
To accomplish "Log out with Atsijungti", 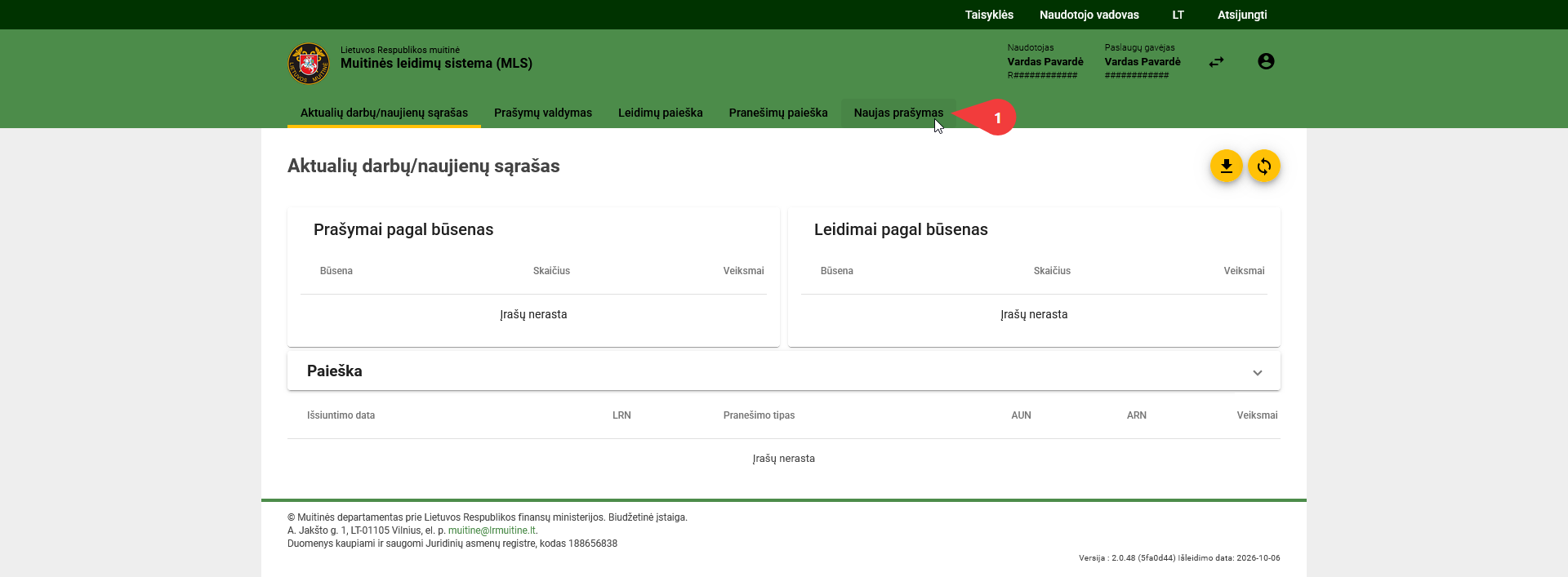I will click(1242, 15).
